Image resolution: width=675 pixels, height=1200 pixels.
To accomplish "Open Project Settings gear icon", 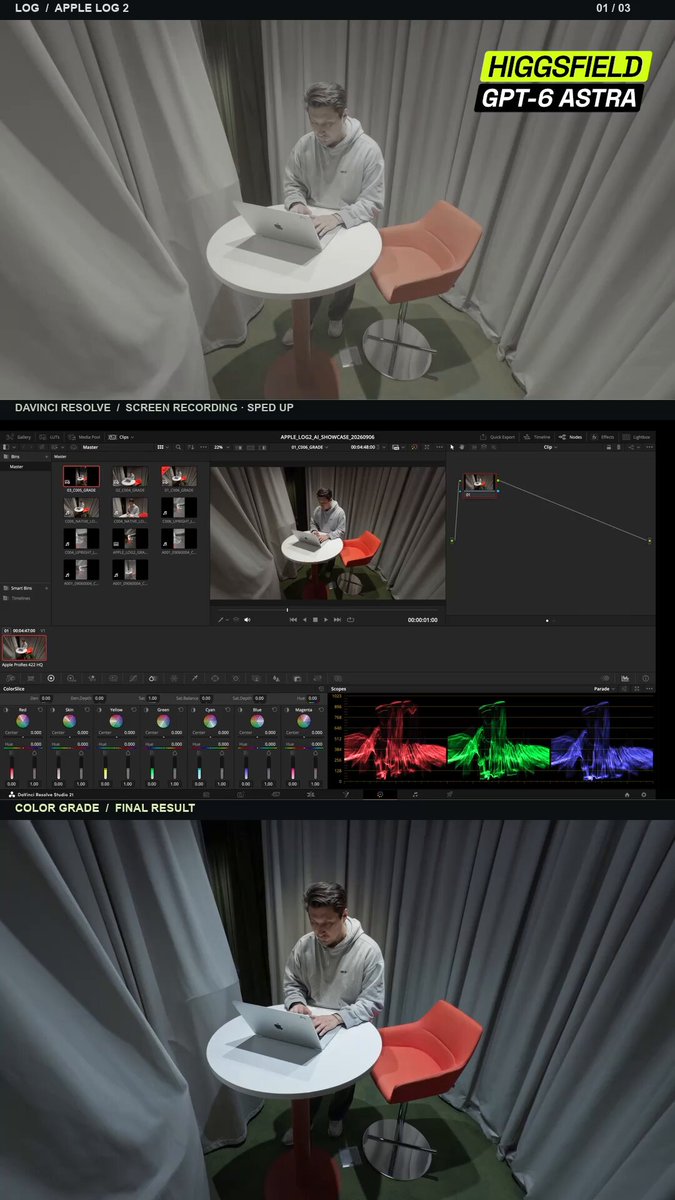I will [x=643, y=794].
